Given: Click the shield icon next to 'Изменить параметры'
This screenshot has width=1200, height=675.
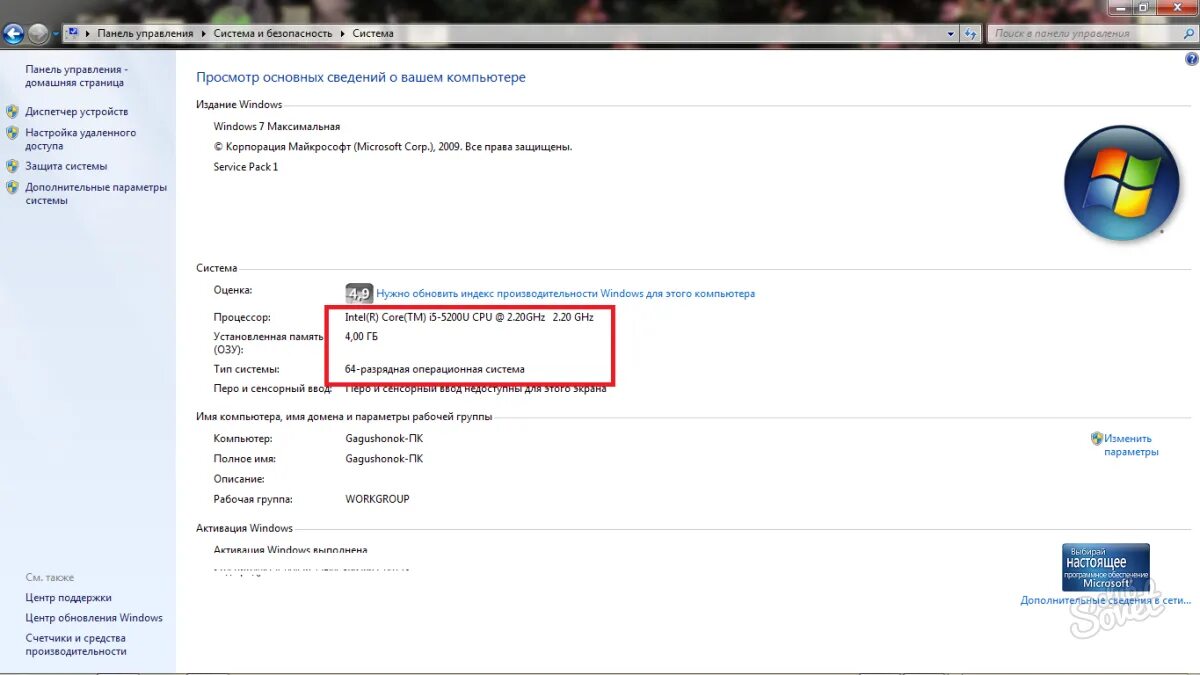Looking at the screenshot, I should click(1096, 438).
